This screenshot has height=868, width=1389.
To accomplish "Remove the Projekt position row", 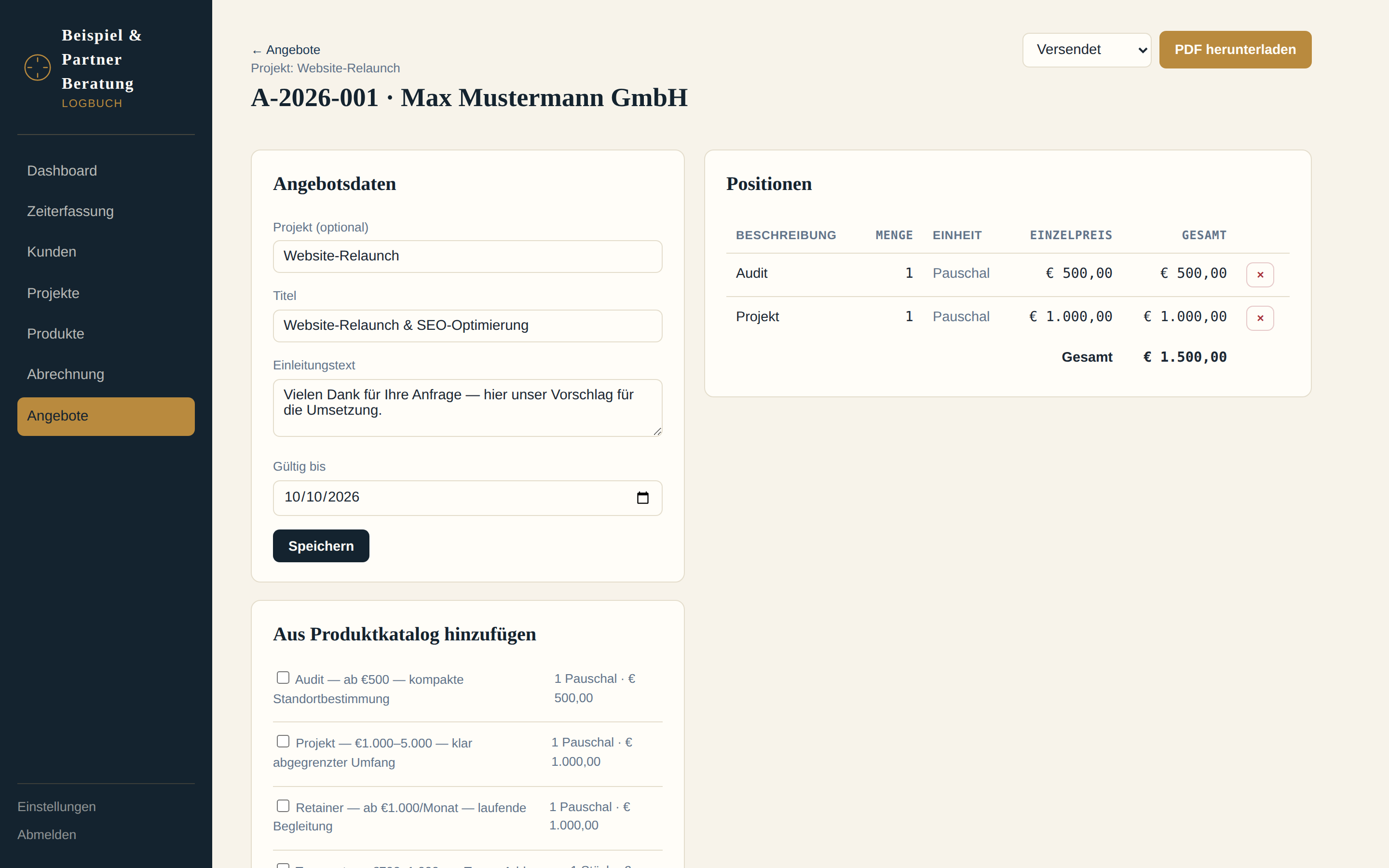I will (x=1260, y=318).
